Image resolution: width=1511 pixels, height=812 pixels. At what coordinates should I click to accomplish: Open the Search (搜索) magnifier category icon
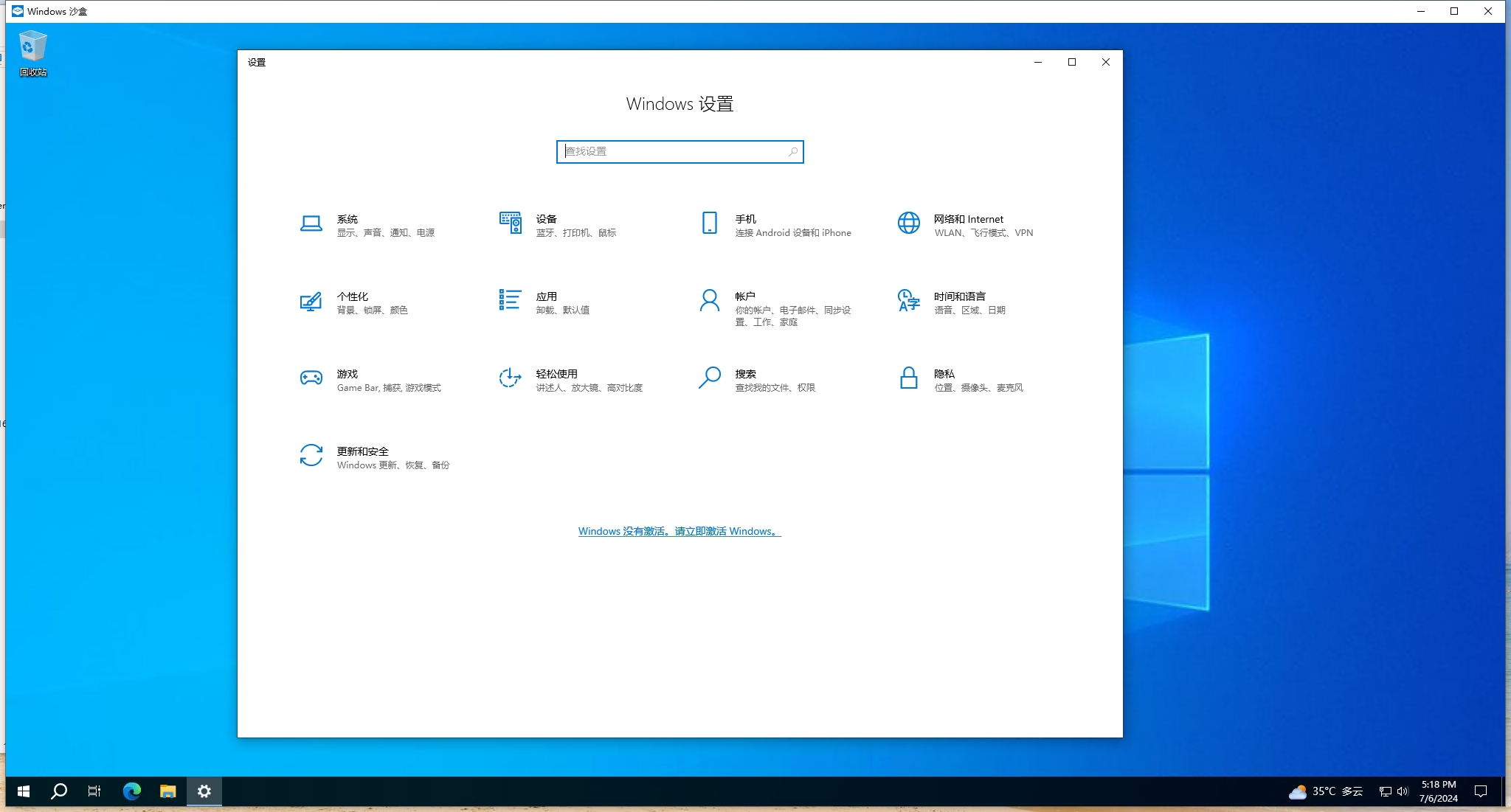point(709,378)
